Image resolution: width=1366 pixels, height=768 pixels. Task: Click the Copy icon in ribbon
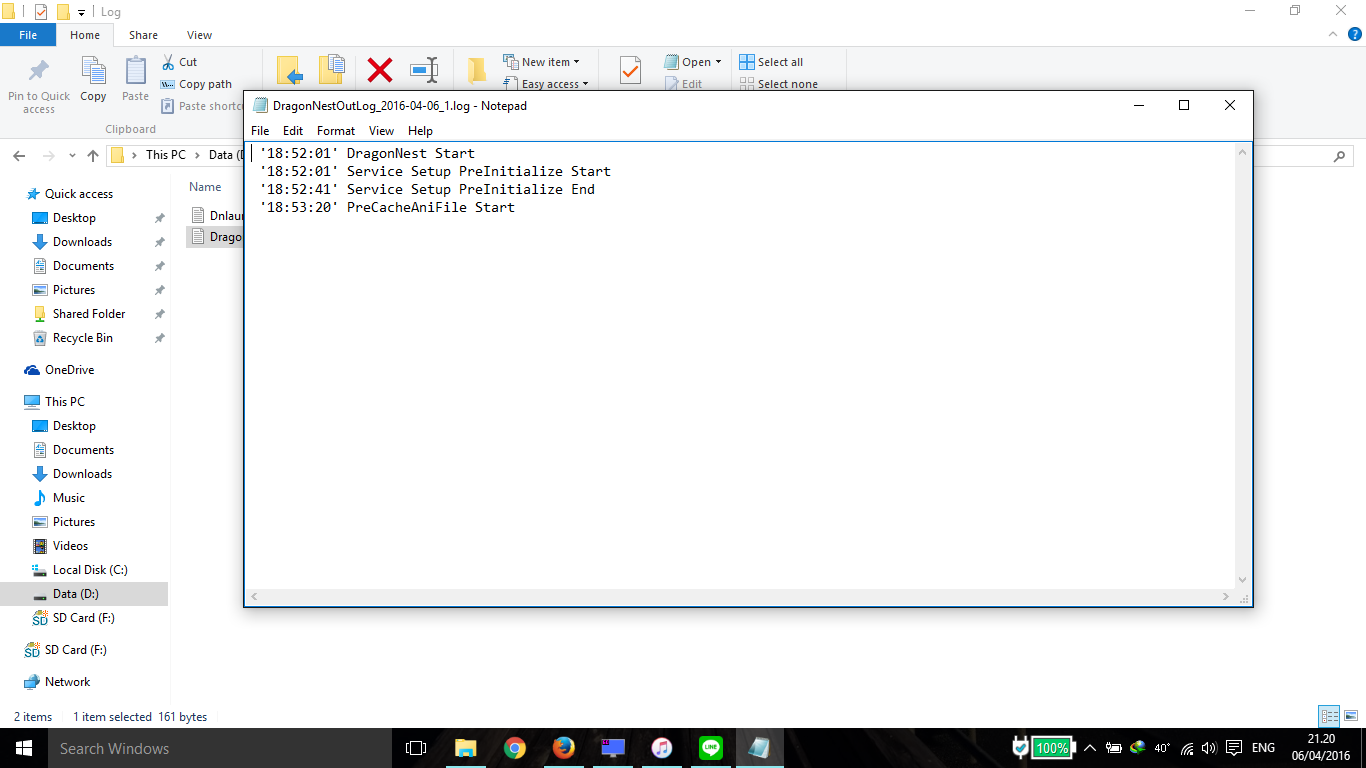93,71
